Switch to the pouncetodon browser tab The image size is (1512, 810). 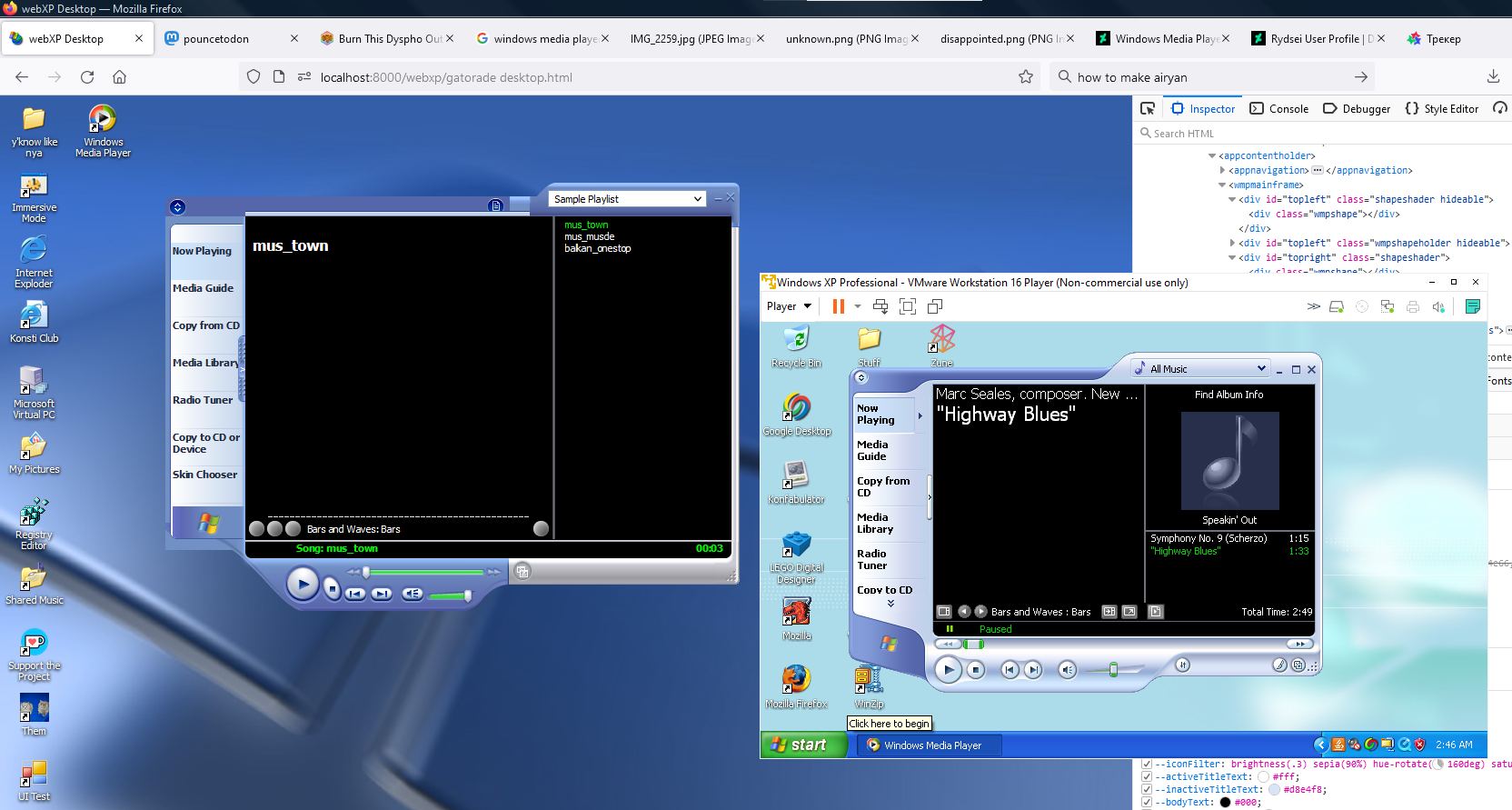click(x=216, y=39)
